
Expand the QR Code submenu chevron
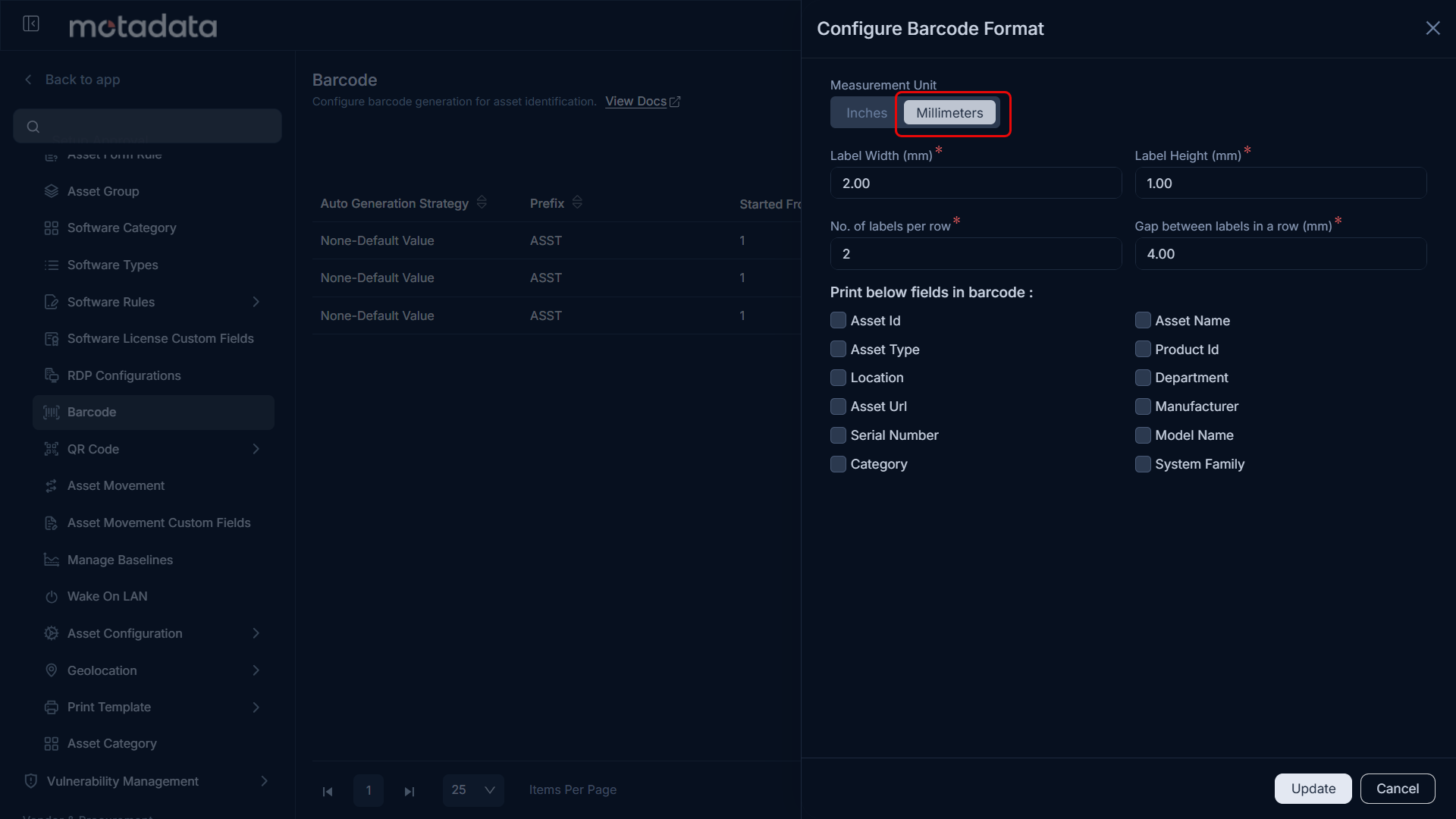(x=256, y=449)
